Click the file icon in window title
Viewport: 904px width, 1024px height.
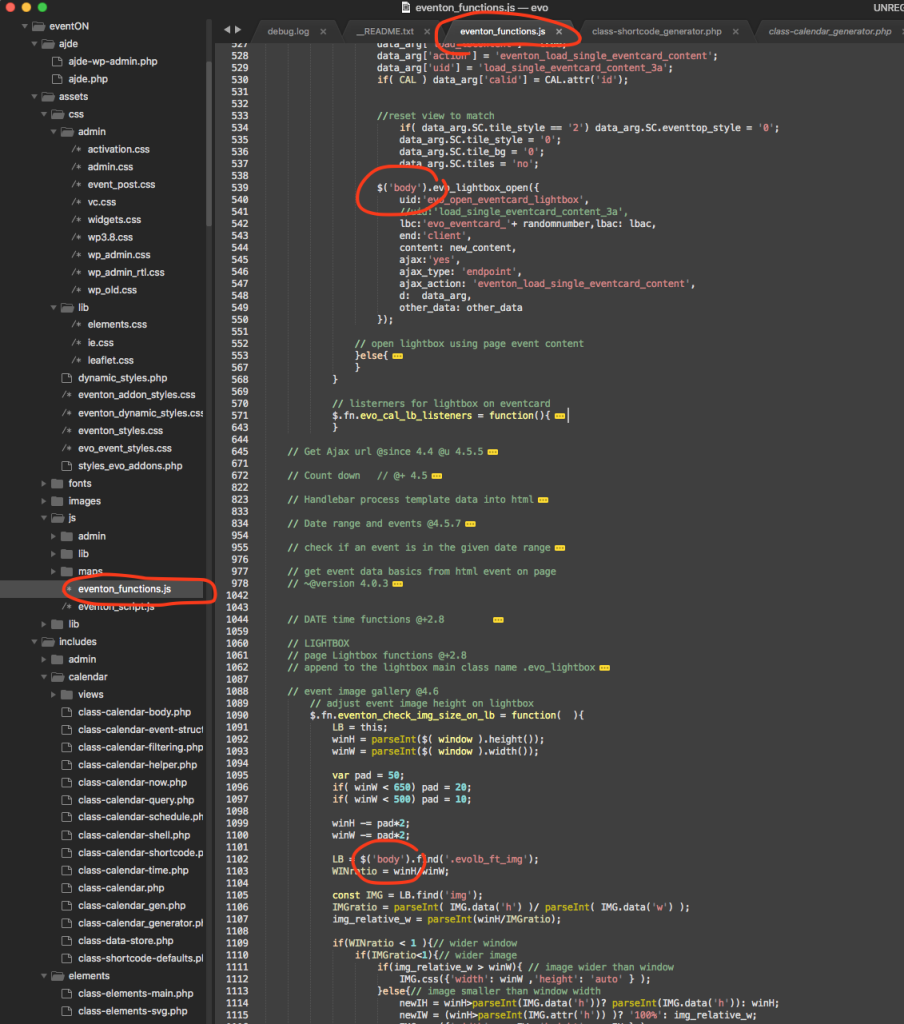click(x=406, y=8)
